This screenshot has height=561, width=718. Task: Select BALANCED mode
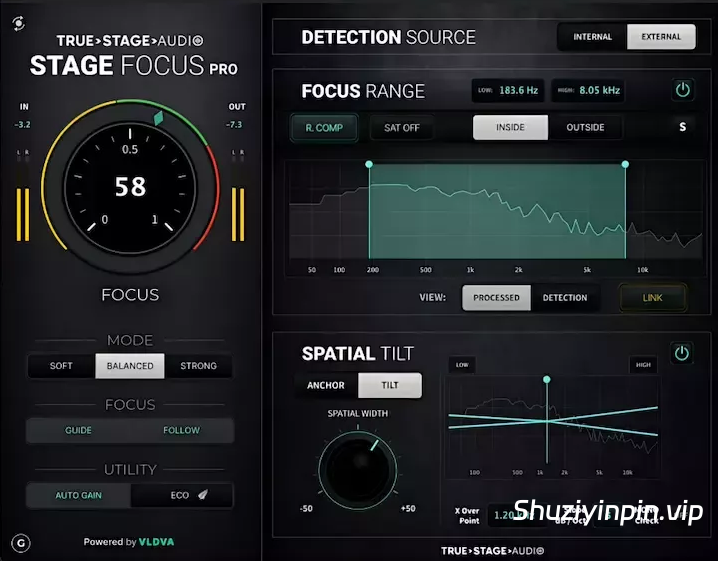coord(130,365)
